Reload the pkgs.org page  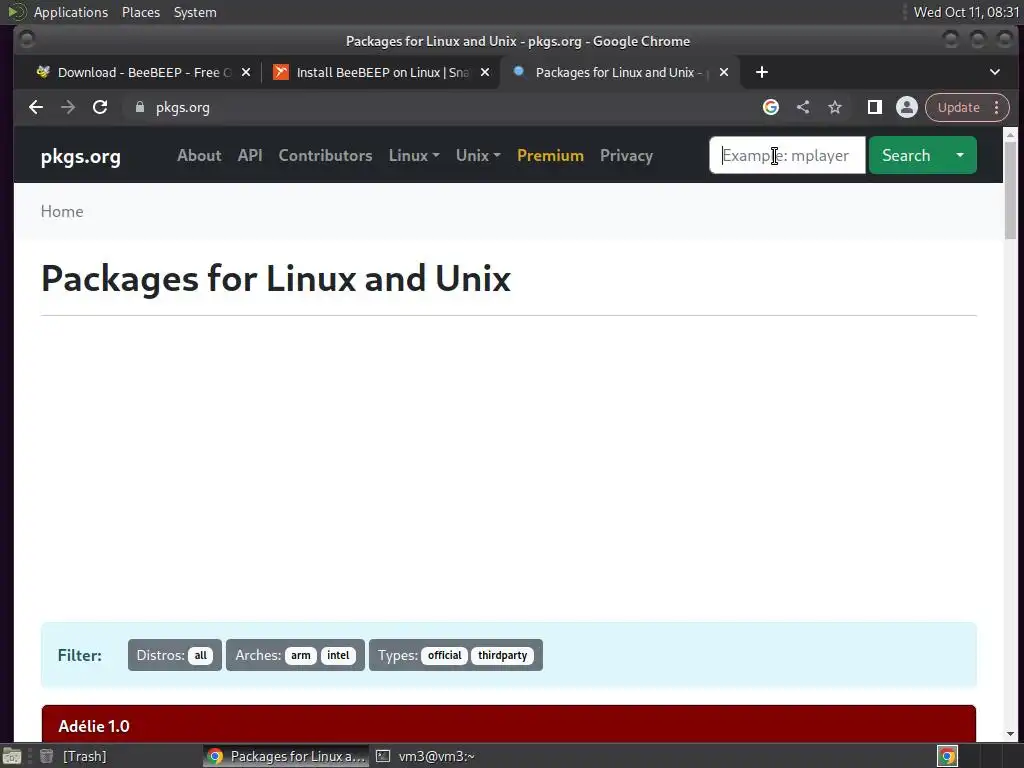[100, 107]
